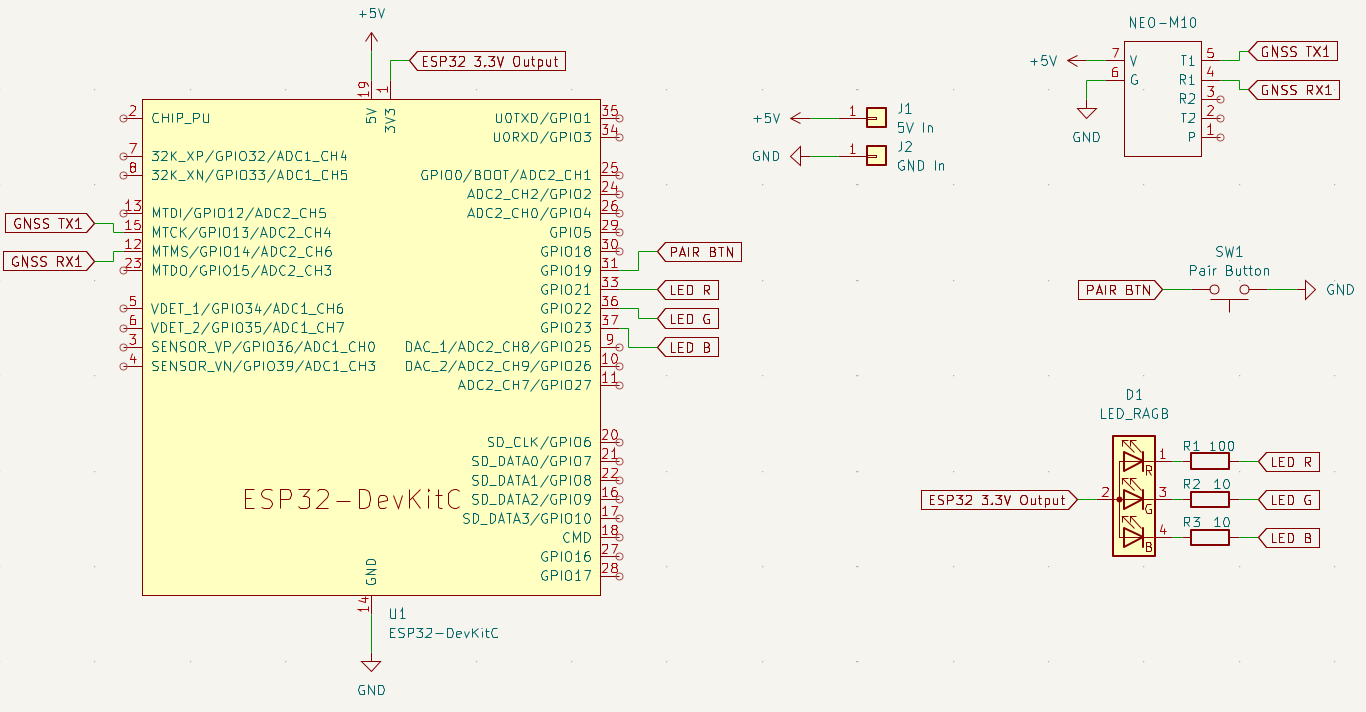Select the T2 pin name on NEO-M10
Viewport: 1366px width, 712px height.
coord(1187,118)
